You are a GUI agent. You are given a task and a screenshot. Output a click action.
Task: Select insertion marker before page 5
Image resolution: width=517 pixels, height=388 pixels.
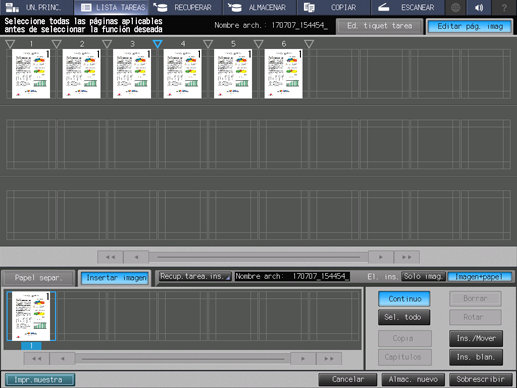coord(208,44)
